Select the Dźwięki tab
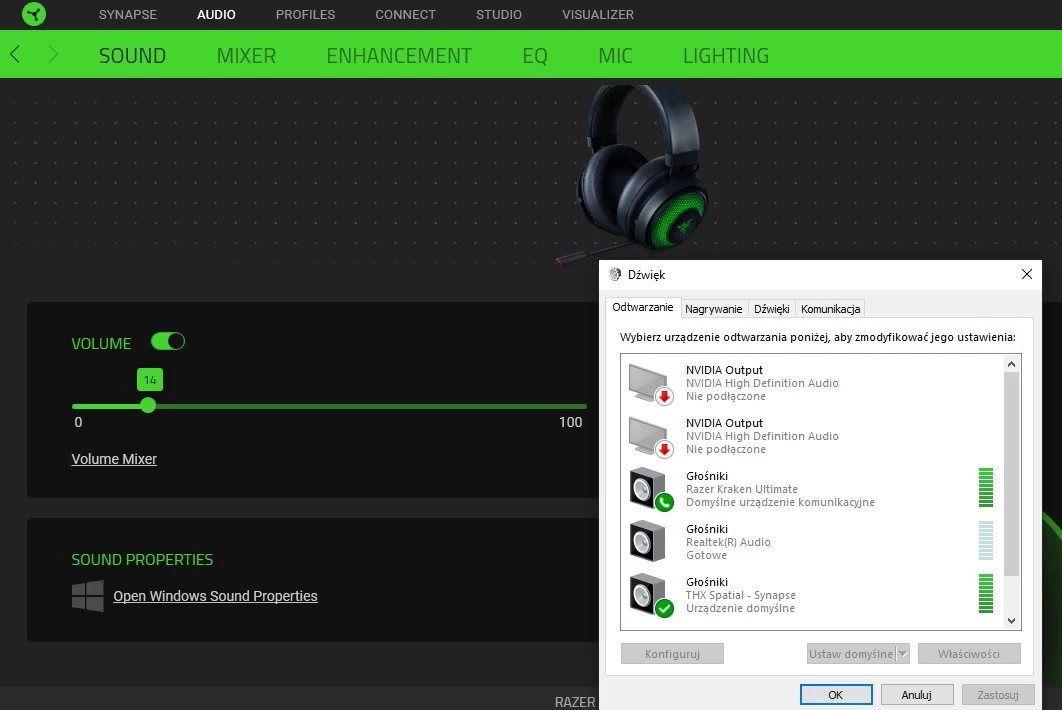 [x=771, y=309]
